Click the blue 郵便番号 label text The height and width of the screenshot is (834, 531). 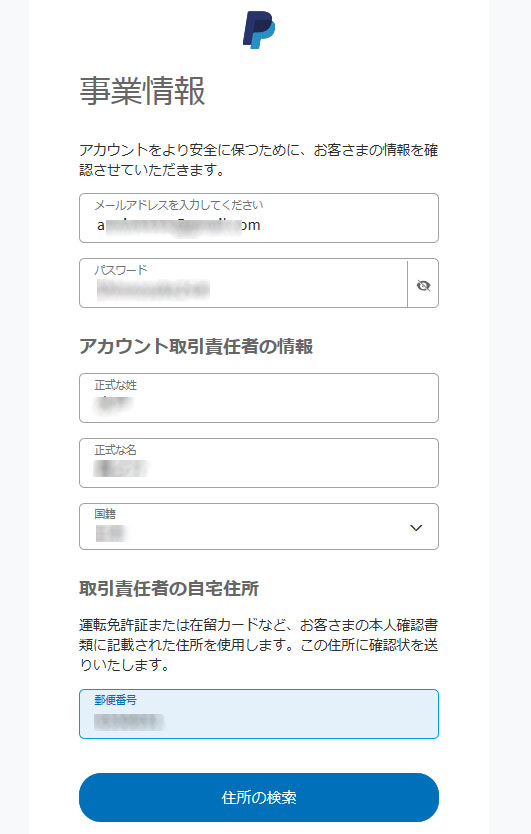[x=115, y=700]
